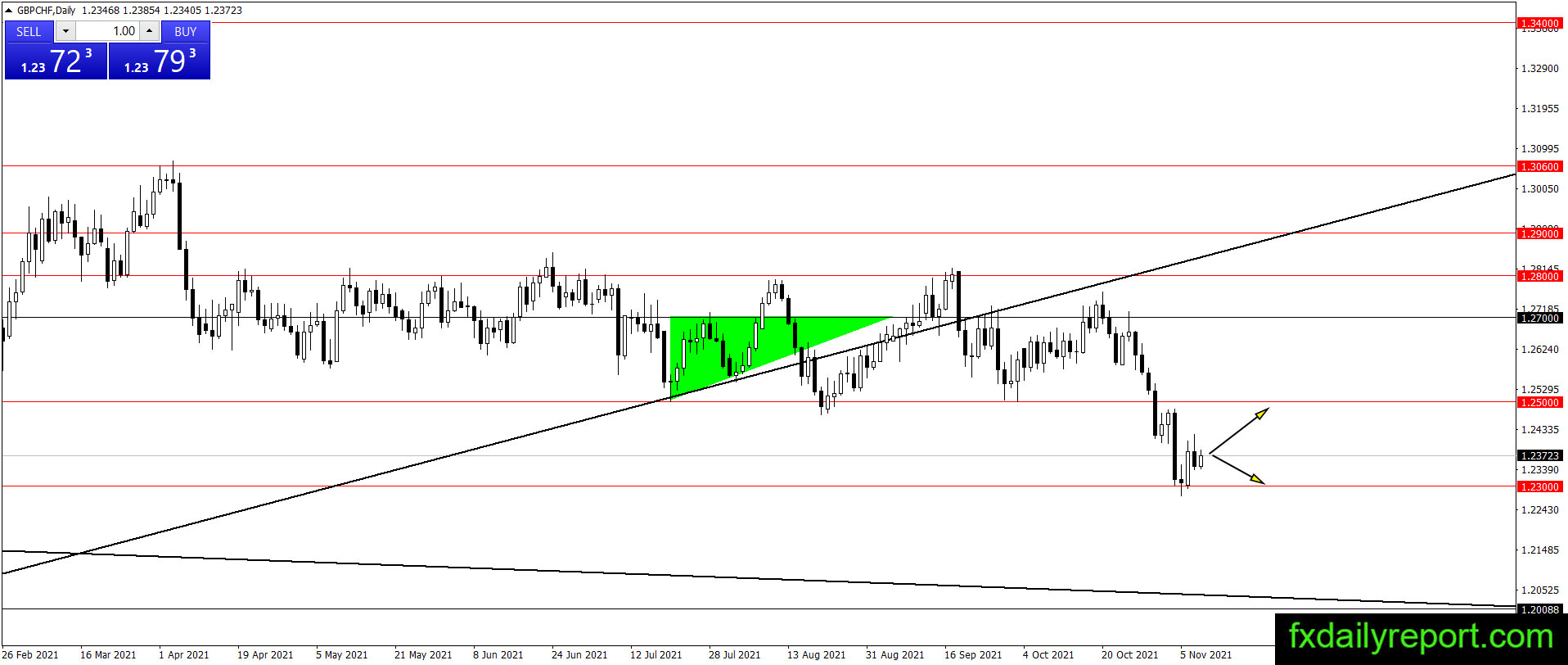Click the 1.23854 high value in header

142,11
